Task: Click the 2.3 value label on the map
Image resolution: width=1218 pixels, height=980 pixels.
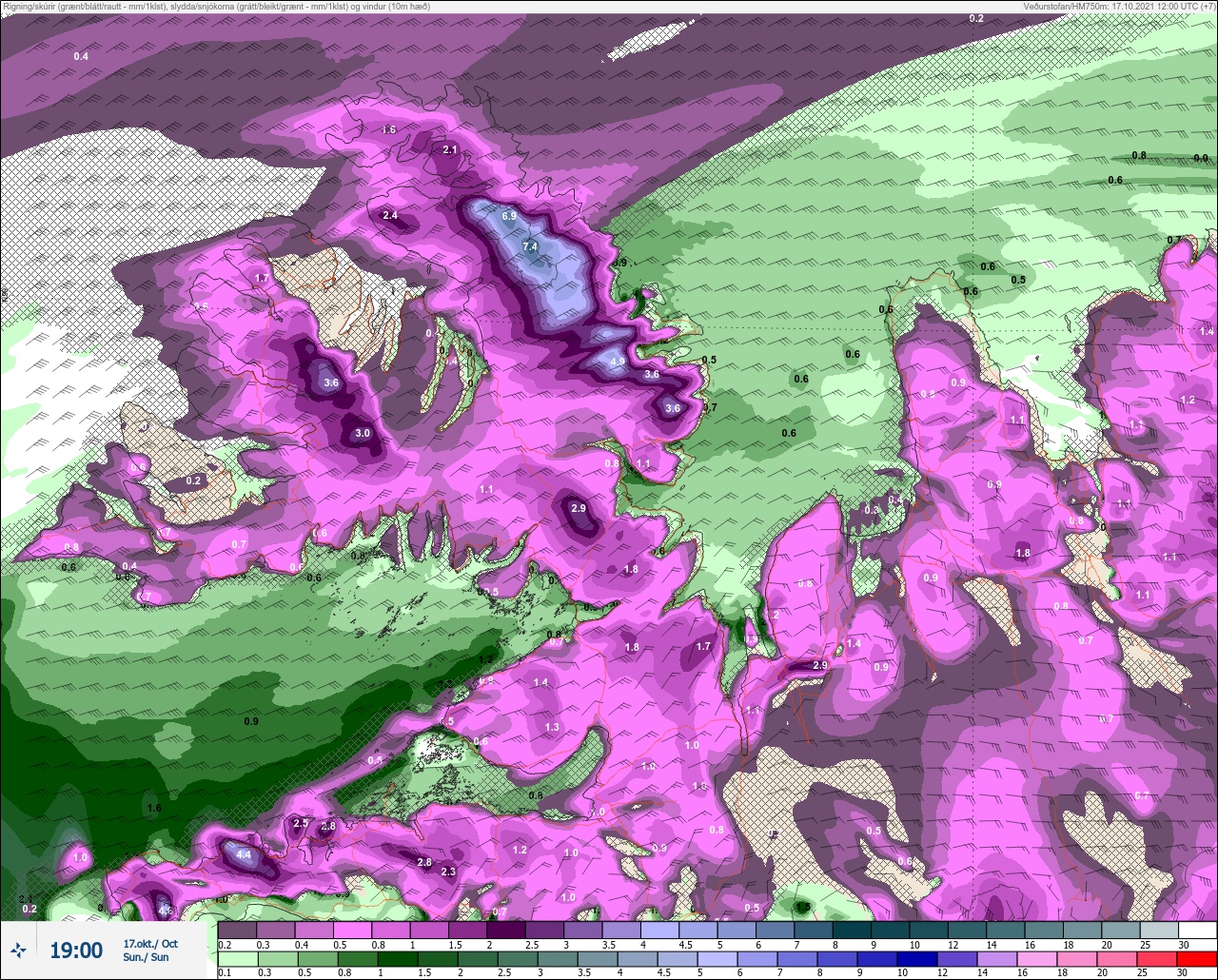Action: pyautogui.click(x=448, y=872)
